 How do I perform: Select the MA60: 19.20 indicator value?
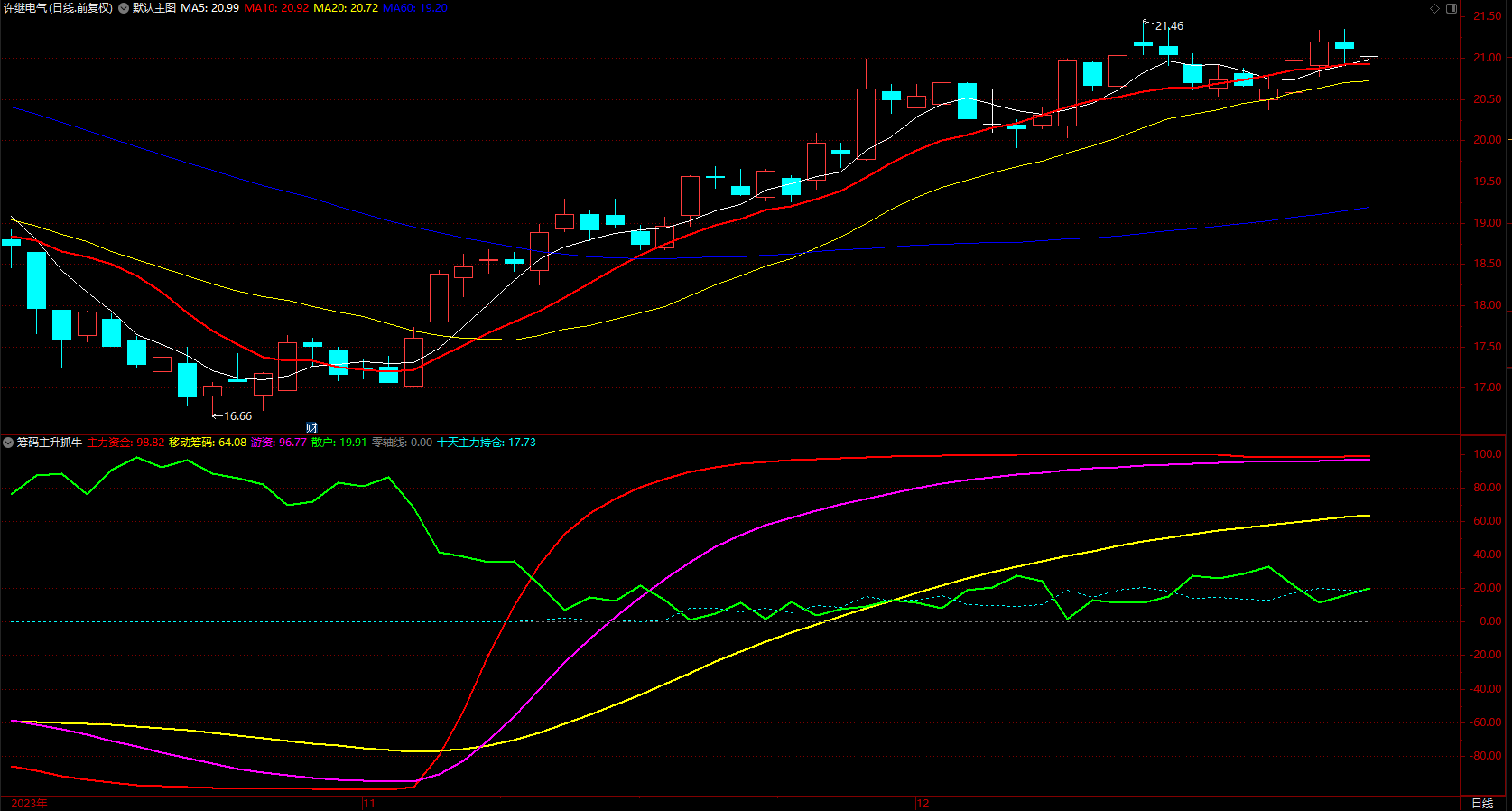(415, 8)
